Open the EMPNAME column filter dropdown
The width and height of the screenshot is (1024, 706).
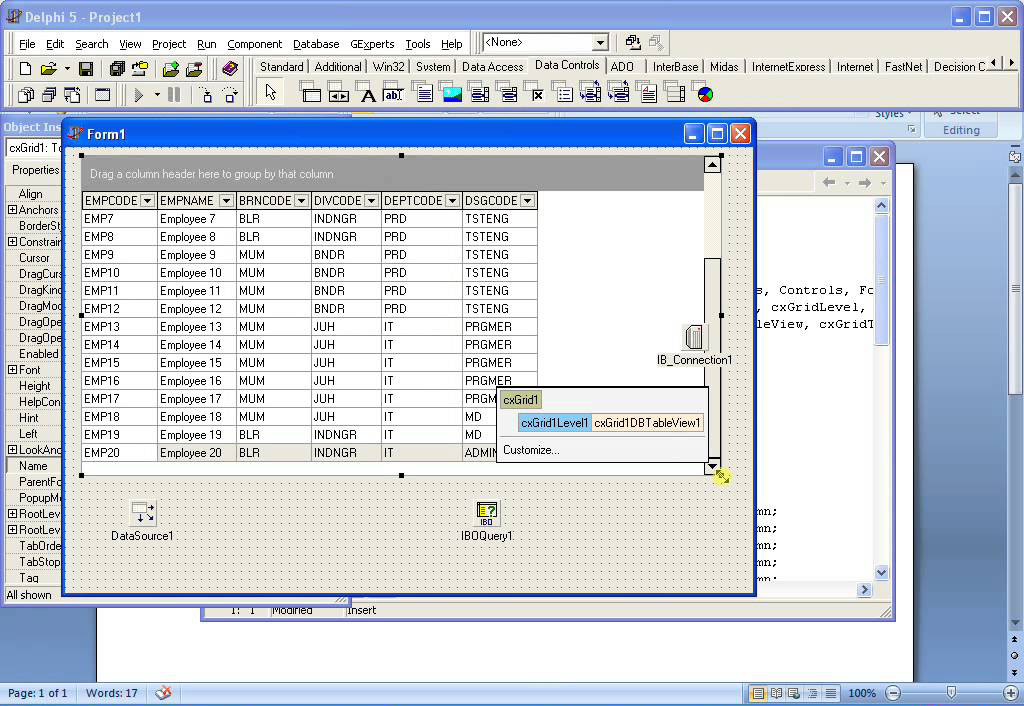pos(226,201)
